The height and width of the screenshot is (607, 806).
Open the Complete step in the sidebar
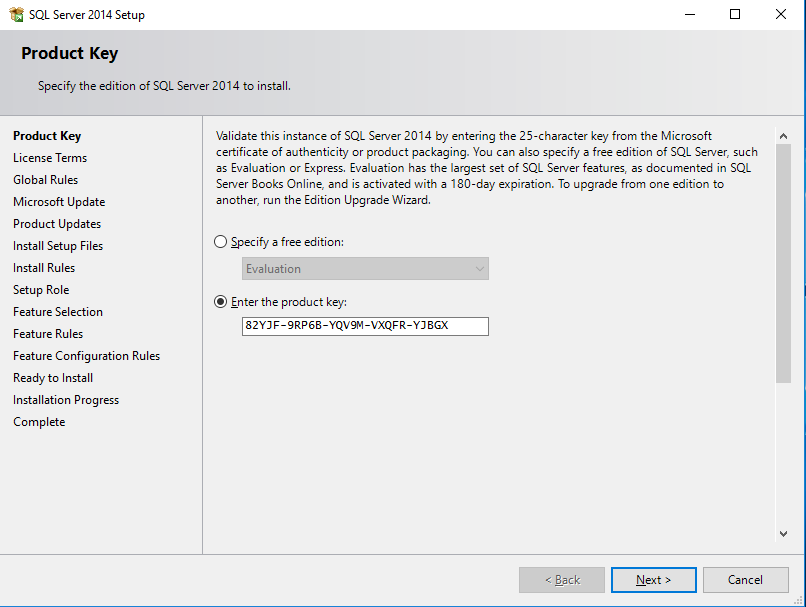[x=38, y=421]
